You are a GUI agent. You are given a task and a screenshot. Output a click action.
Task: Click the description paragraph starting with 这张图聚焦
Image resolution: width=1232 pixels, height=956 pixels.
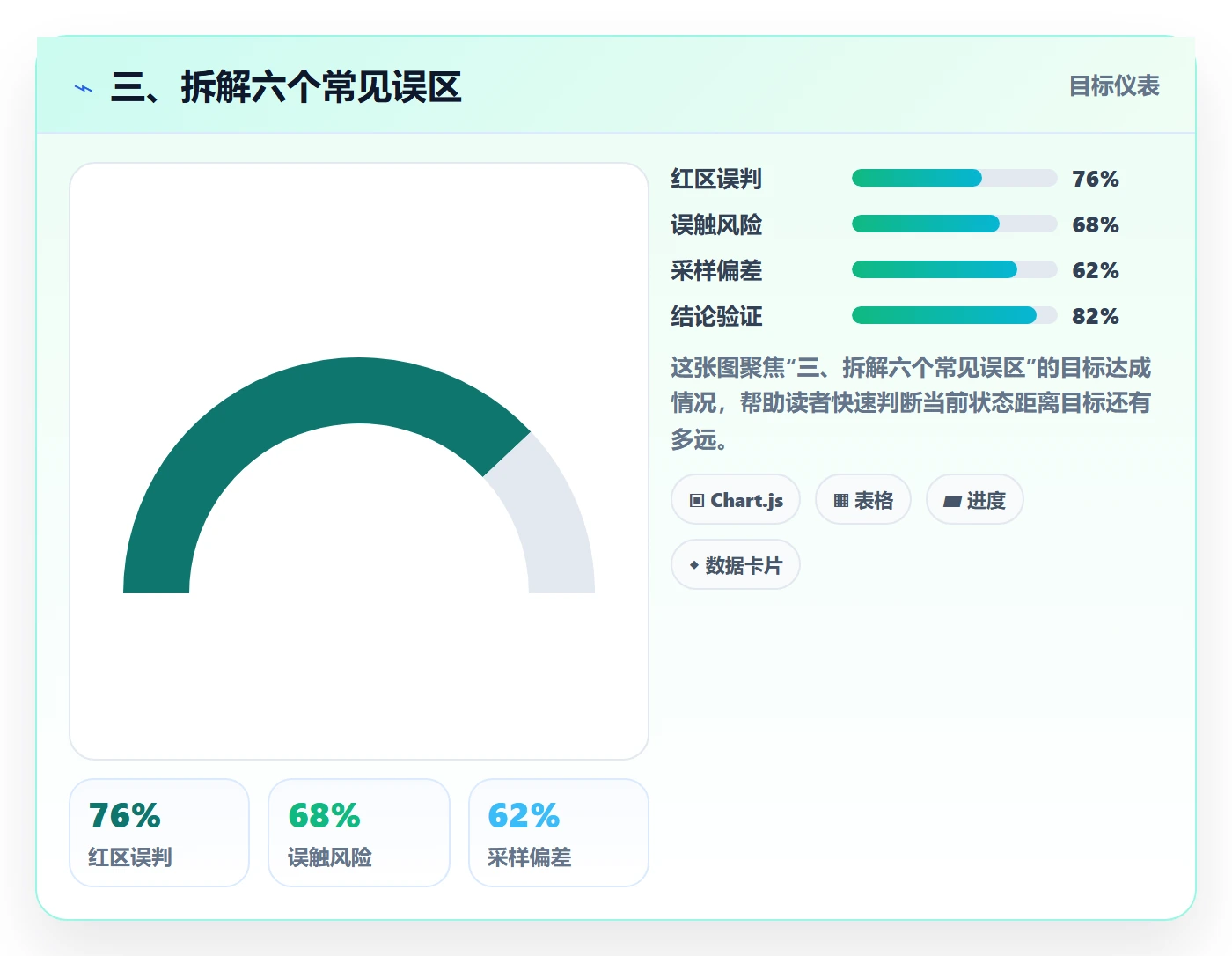tap(911, 403)
